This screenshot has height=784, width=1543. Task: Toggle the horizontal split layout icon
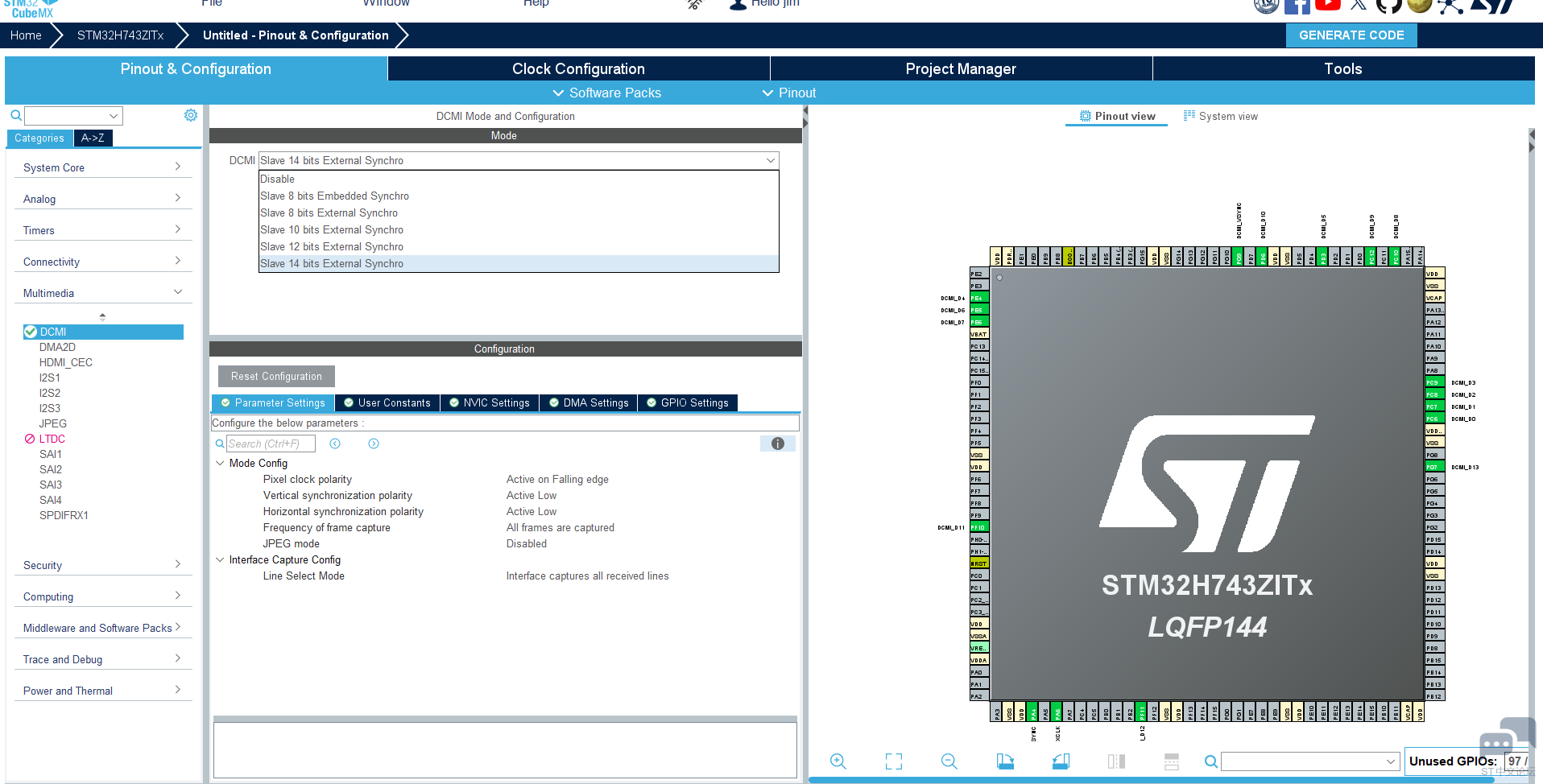coord(1172,761)
